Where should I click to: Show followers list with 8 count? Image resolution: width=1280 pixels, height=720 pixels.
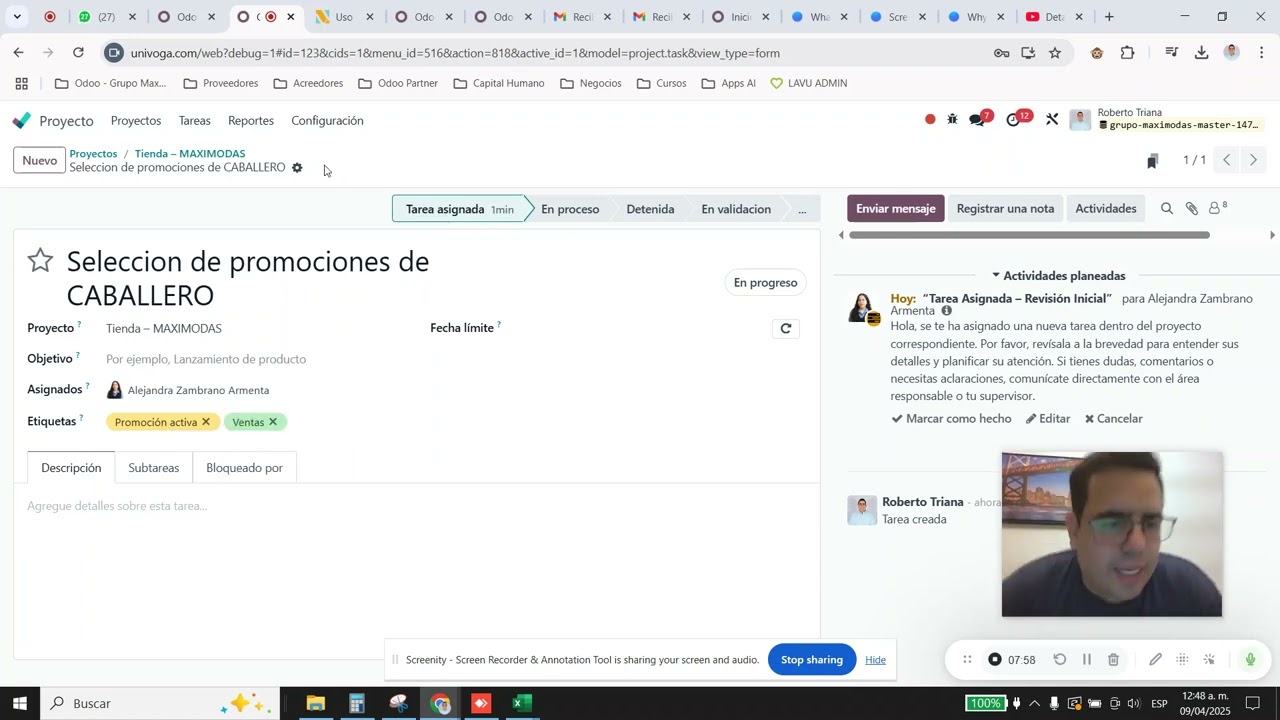[1218, 208]
